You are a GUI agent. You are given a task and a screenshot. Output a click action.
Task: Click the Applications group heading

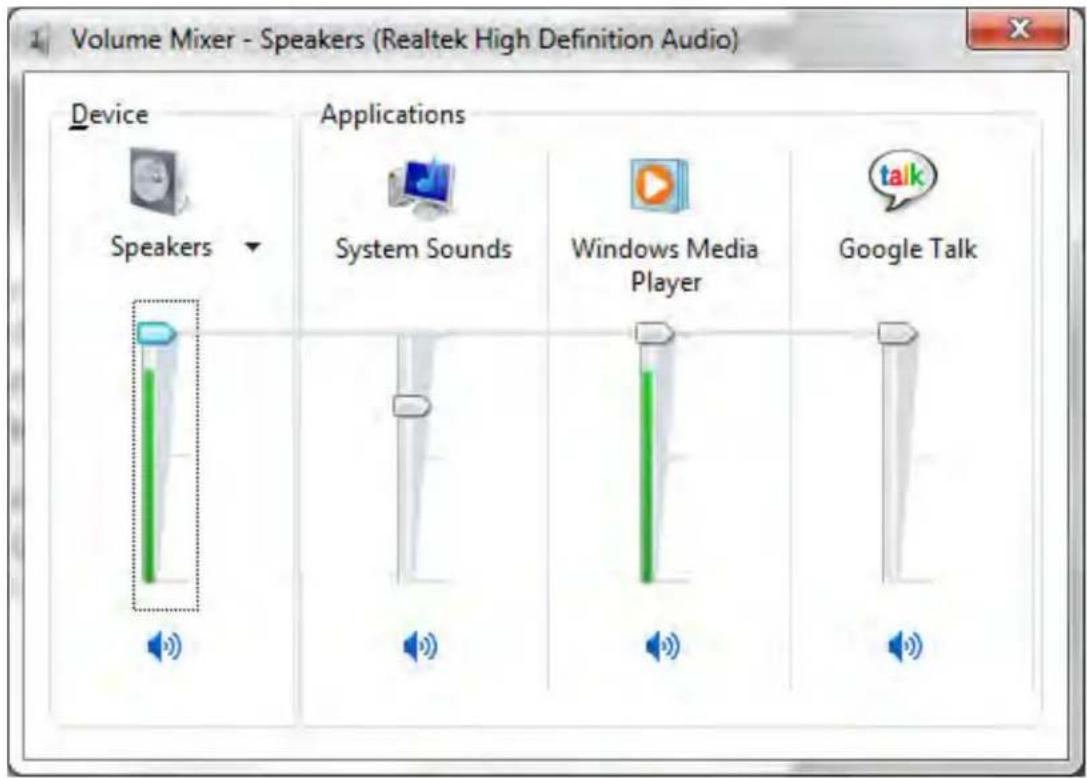[392, 114]
